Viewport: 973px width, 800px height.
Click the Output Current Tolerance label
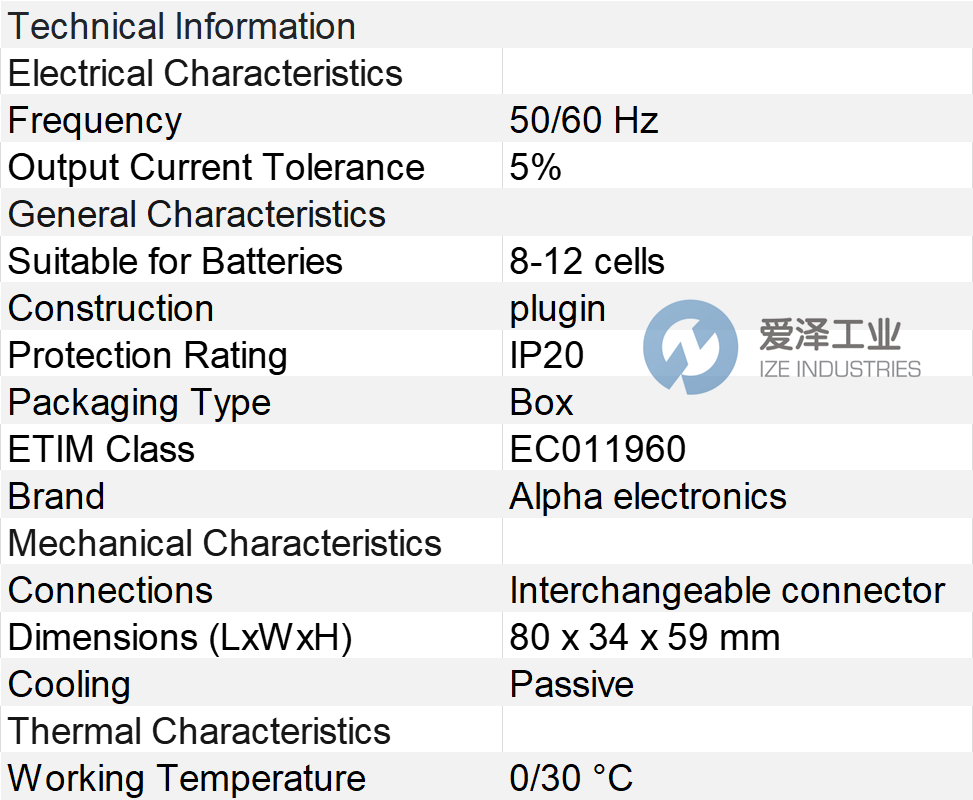click(x=216, y=167)
